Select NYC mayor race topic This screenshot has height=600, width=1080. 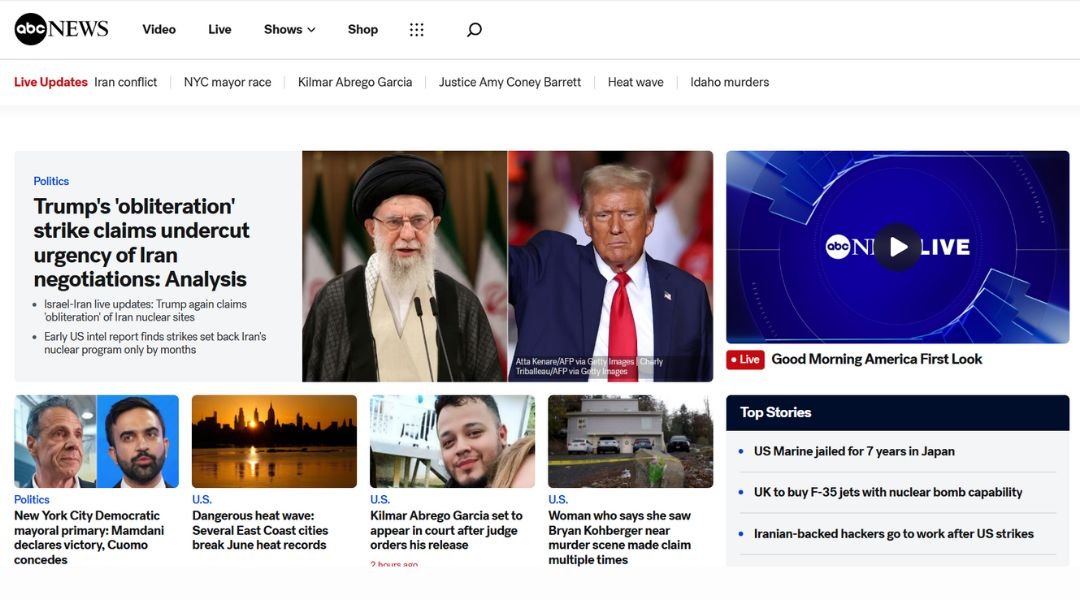point(227,82)
